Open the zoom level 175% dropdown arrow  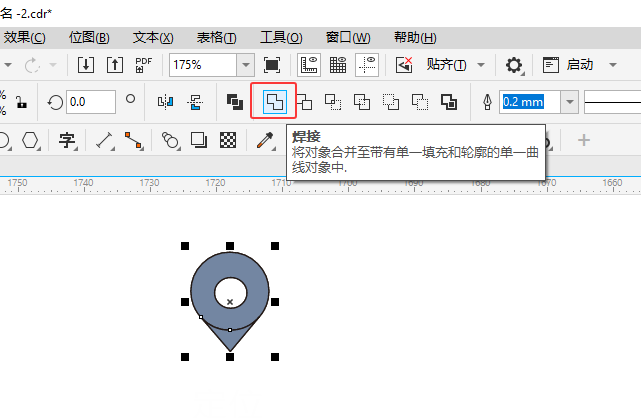245,65
